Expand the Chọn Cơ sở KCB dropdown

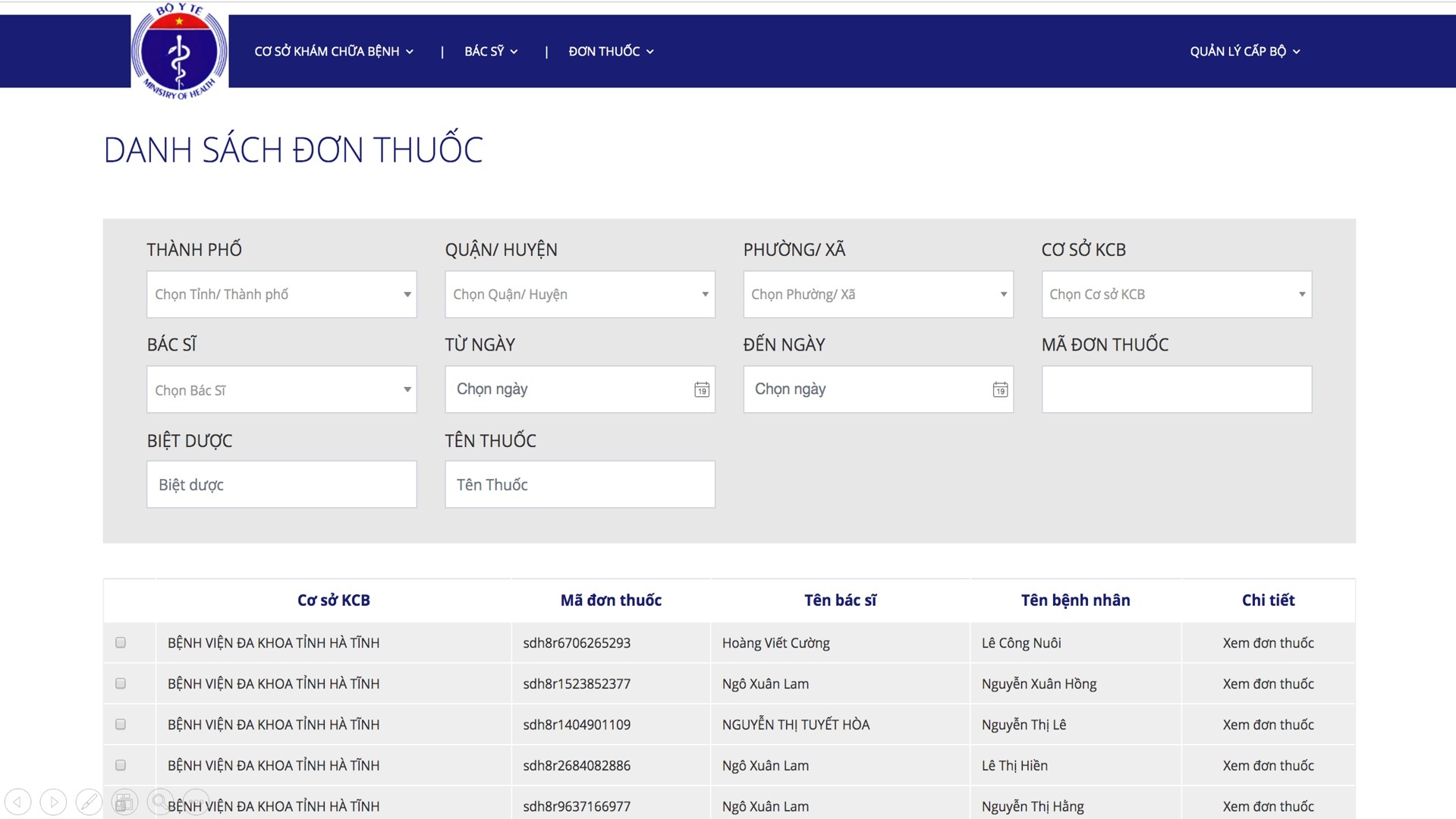pos(1175,295)
